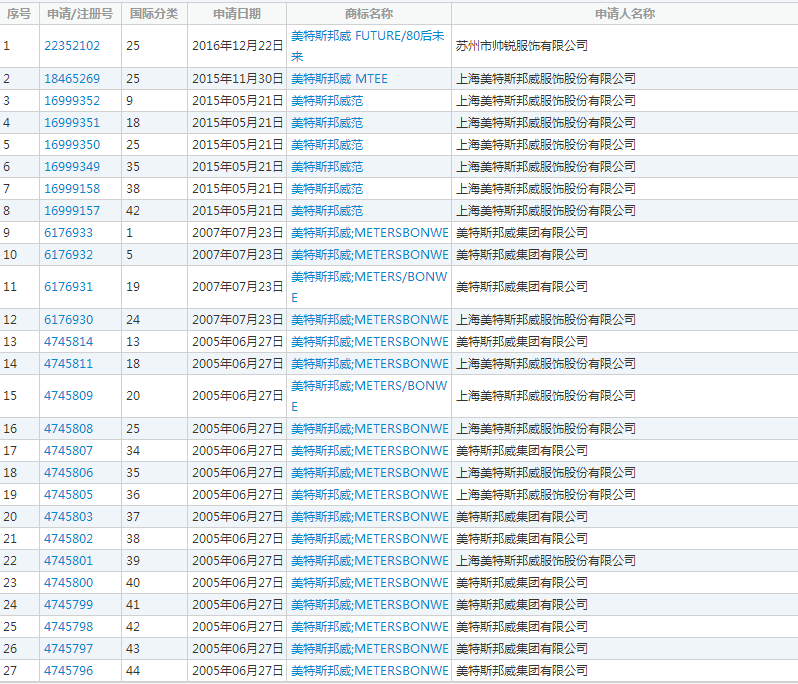Click registration number 6176933

coord(68,233)
